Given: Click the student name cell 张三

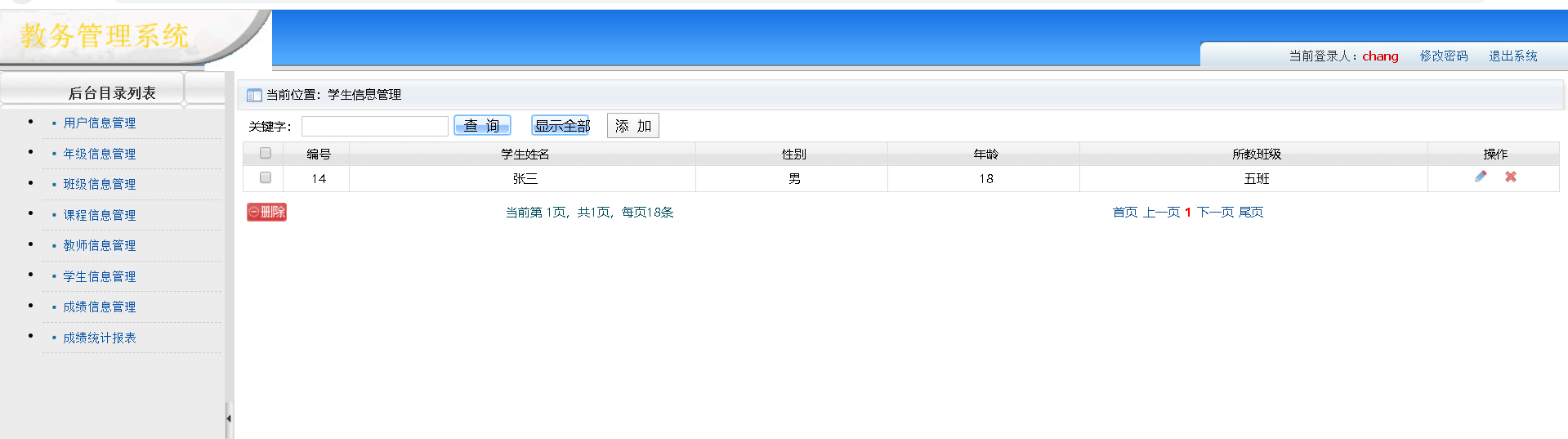Looking at the screenshot, I should 525,178.
